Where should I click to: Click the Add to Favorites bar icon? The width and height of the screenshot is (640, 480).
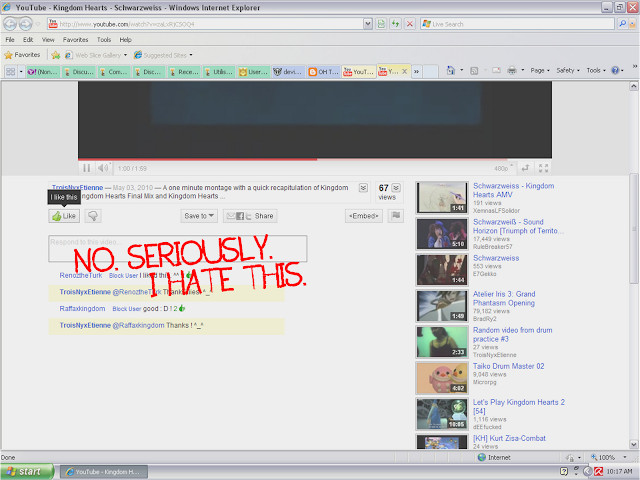pos(56,55)
